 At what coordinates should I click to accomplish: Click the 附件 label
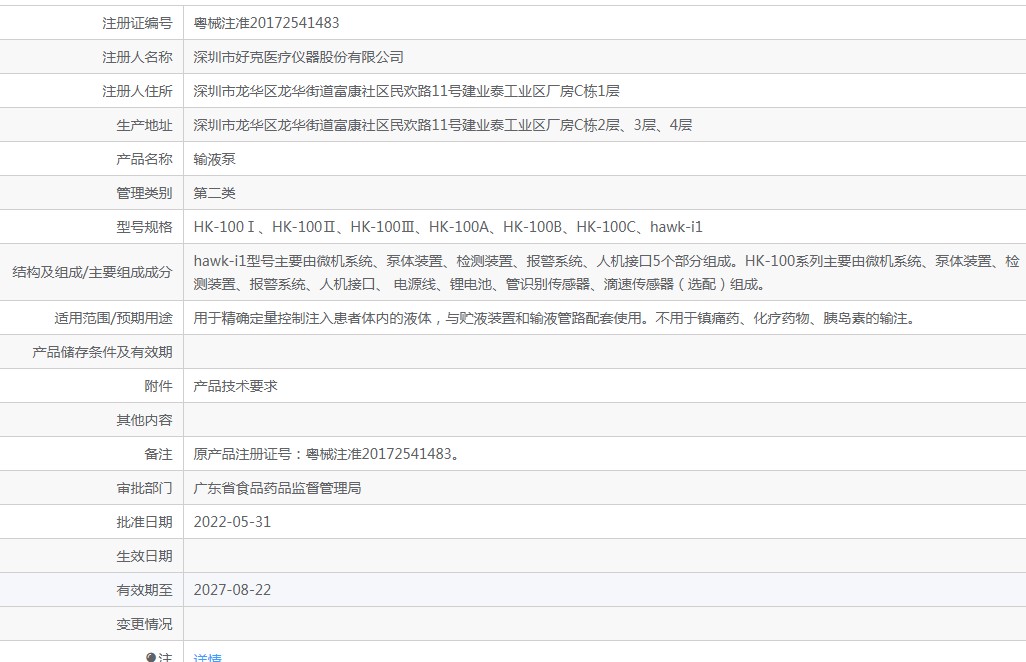(158, 386)
